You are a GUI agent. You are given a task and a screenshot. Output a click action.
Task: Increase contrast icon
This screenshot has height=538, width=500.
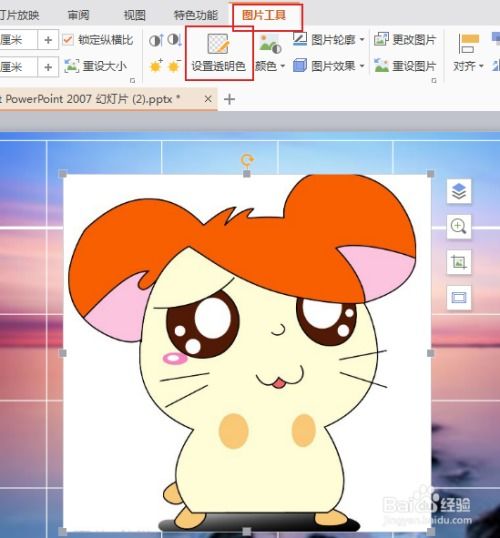click(156, 40)
